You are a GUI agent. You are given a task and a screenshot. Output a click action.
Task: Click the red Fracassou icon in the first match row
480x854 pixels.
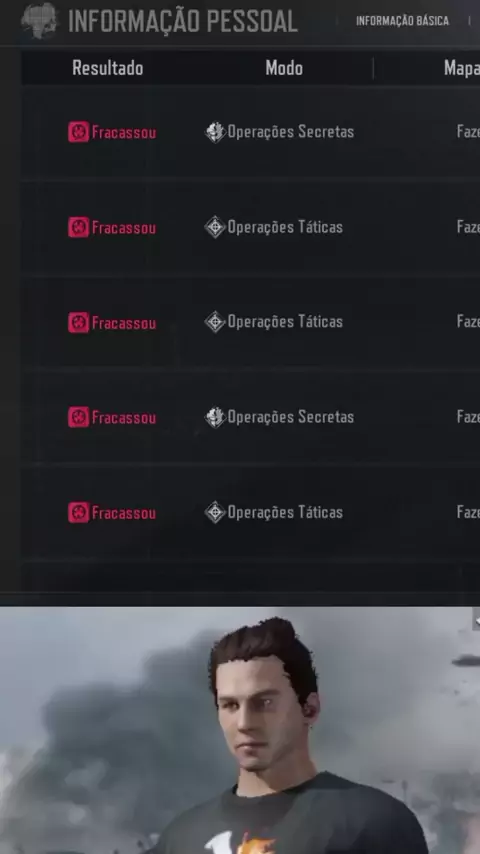(78, 132)
